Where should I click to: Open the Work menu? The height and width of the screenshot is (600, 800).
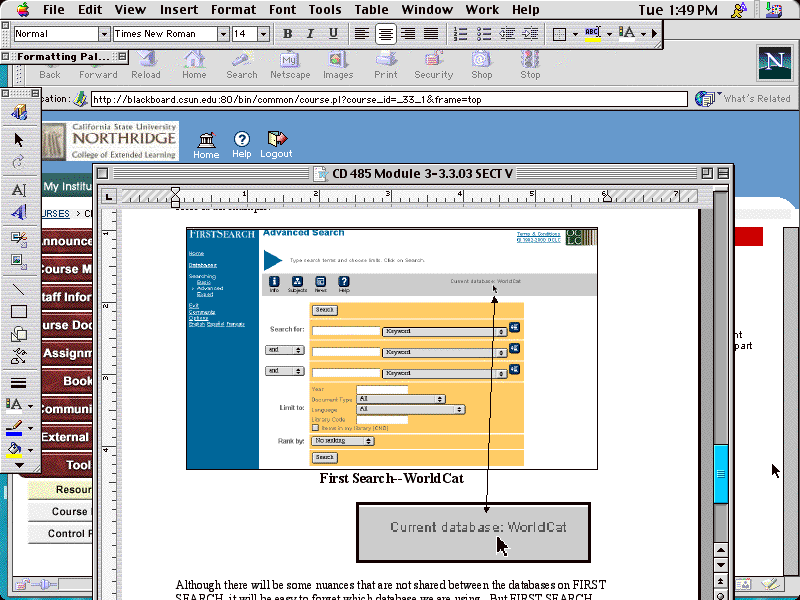point(482,10)
